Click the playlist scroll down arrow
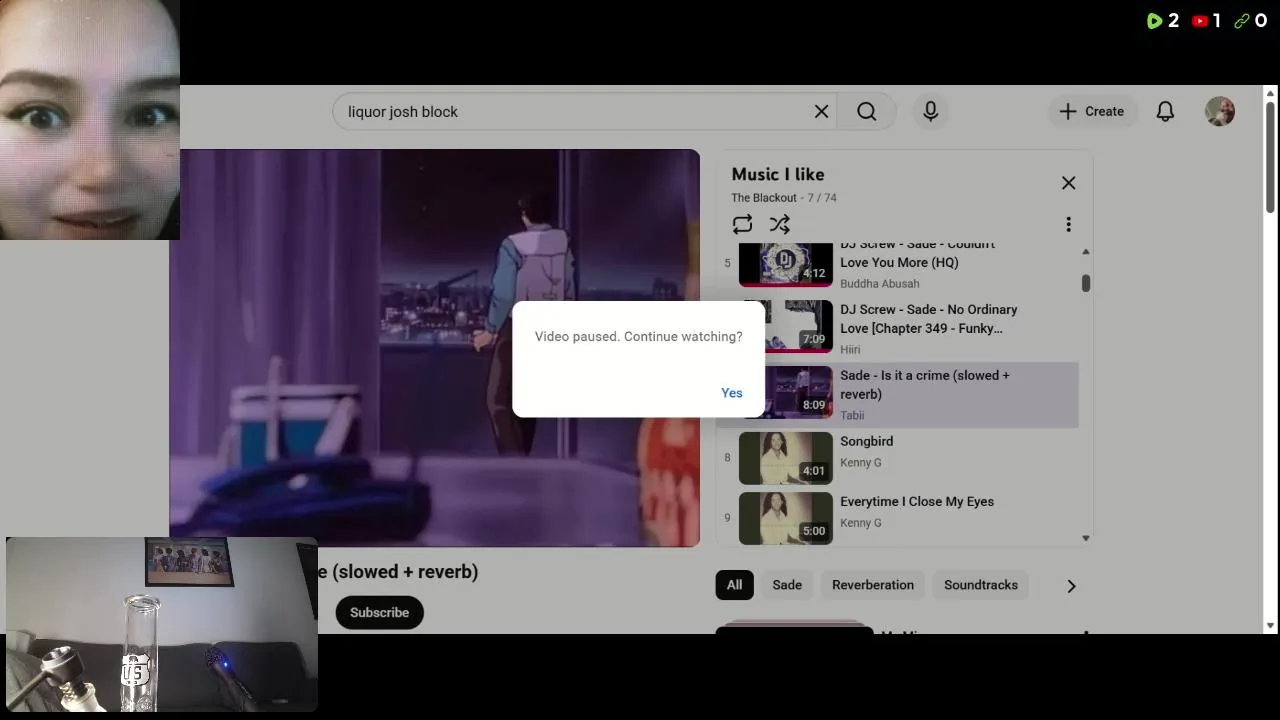This screenshot has height=720, width=1280. 1086,538
